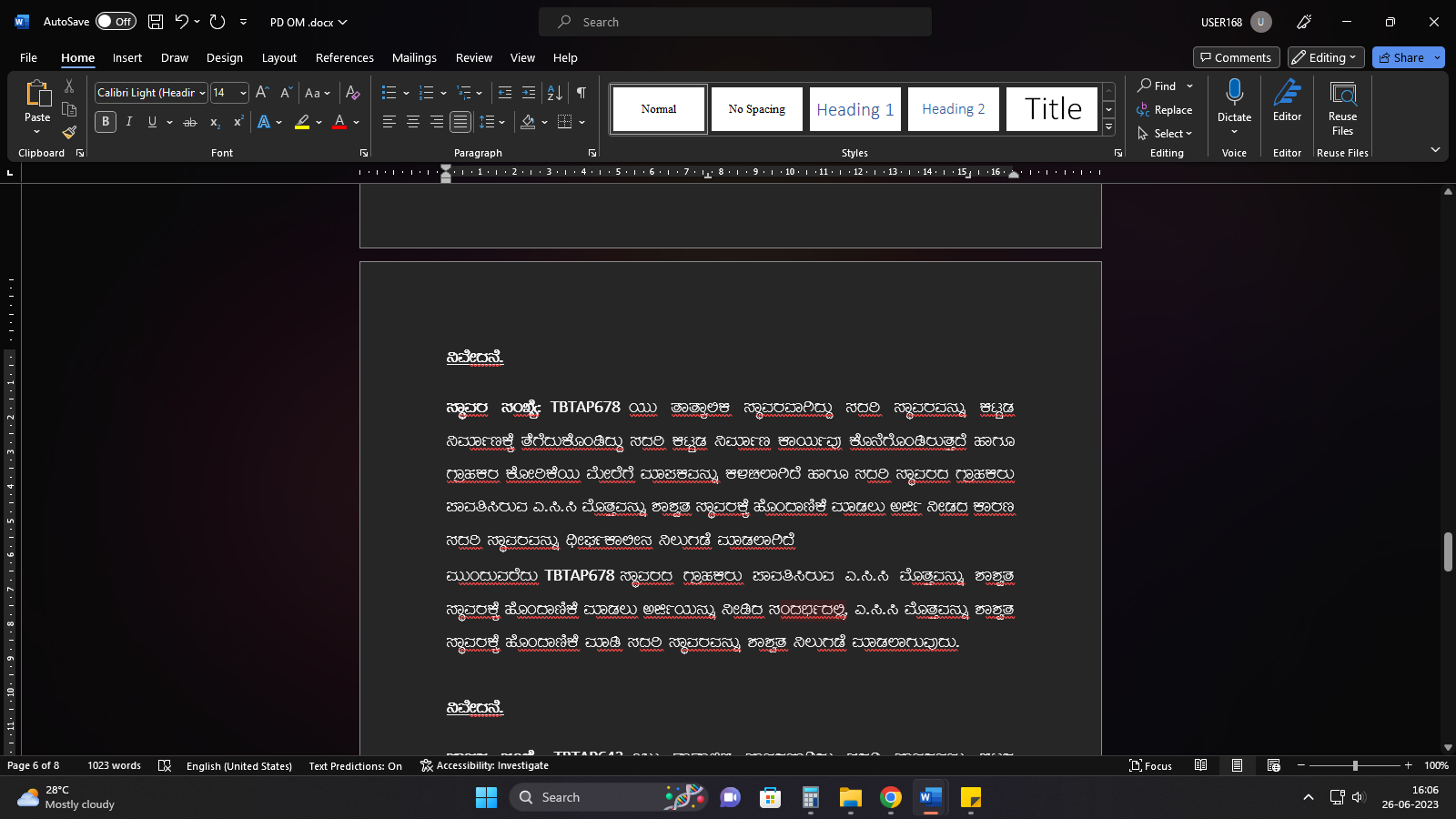Toggle show paragraph marks

tap(581, 93)
